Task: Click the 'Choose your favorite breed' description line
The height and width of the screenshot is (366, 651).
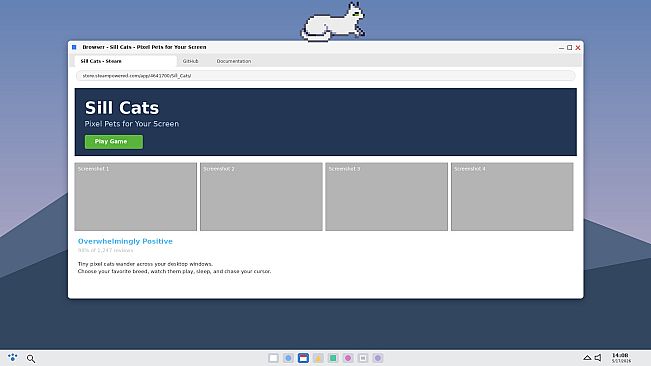Action: pos(174,271)
